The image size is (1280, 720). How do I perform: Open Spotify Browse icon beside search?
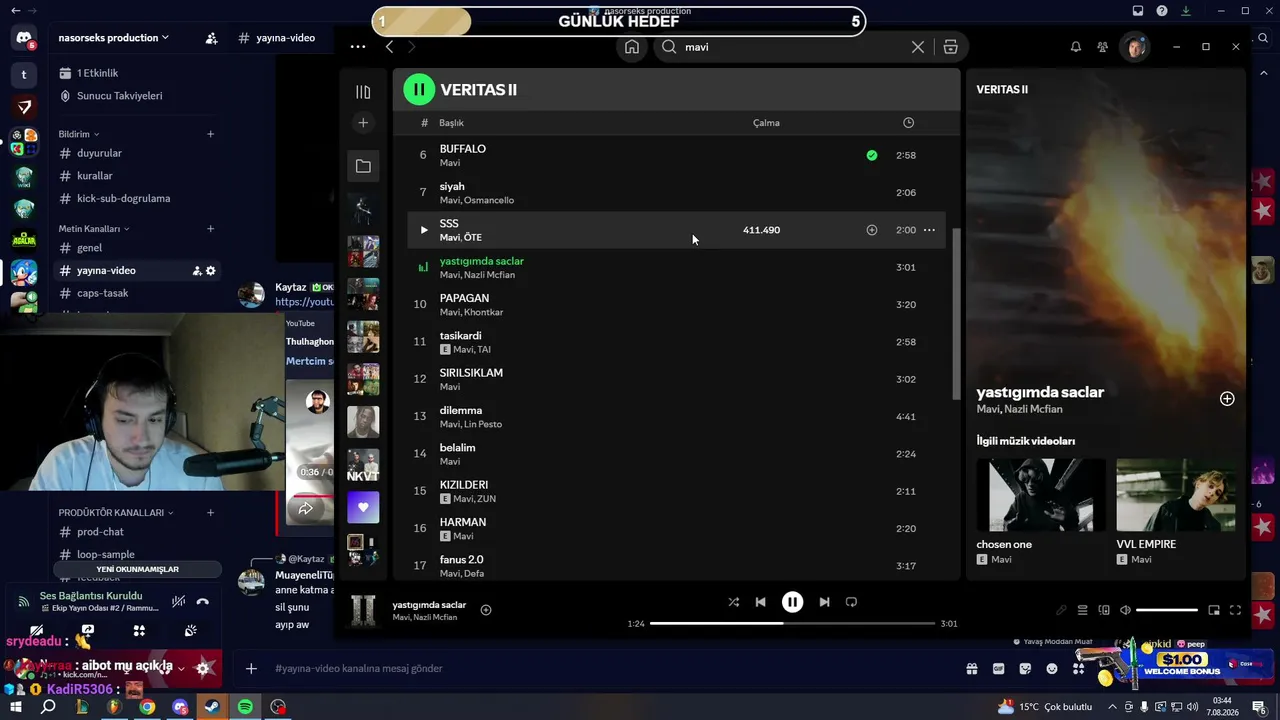950,47
